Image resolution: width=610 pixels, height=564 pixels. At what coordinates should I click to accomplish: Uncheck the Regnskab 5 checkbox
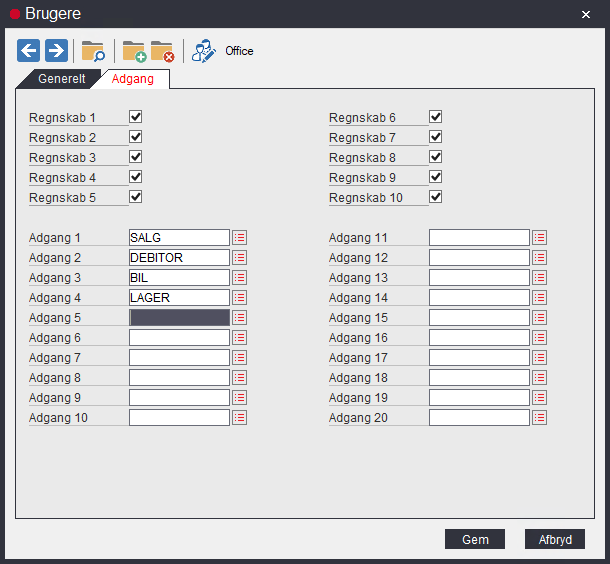click(x=135, y=197)
